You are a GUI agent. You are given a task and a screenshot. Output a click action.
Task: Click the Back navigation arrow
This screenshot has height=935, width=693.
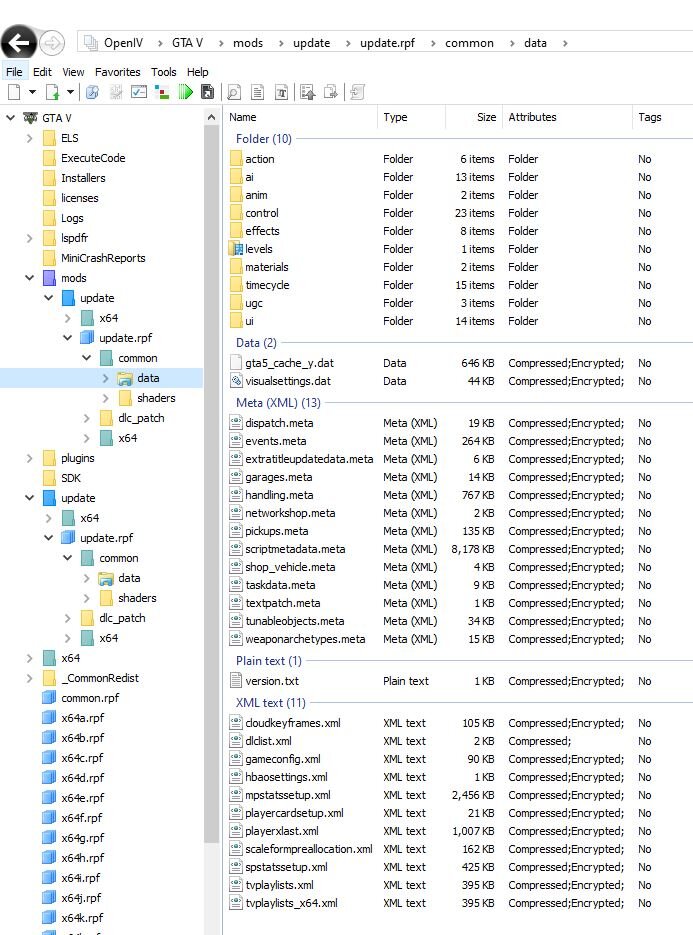[x=19, y=43]
